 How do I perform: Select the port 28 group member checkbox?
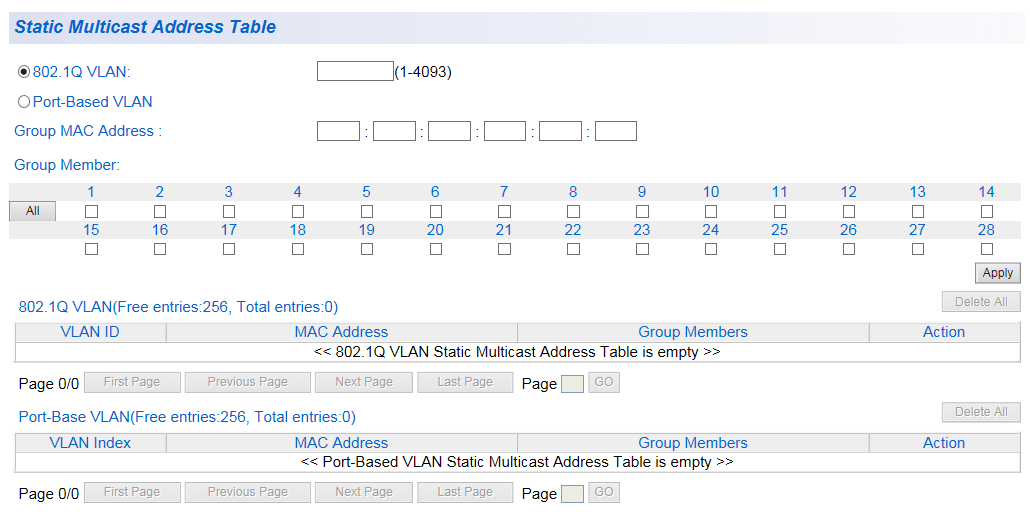(987, 249)
